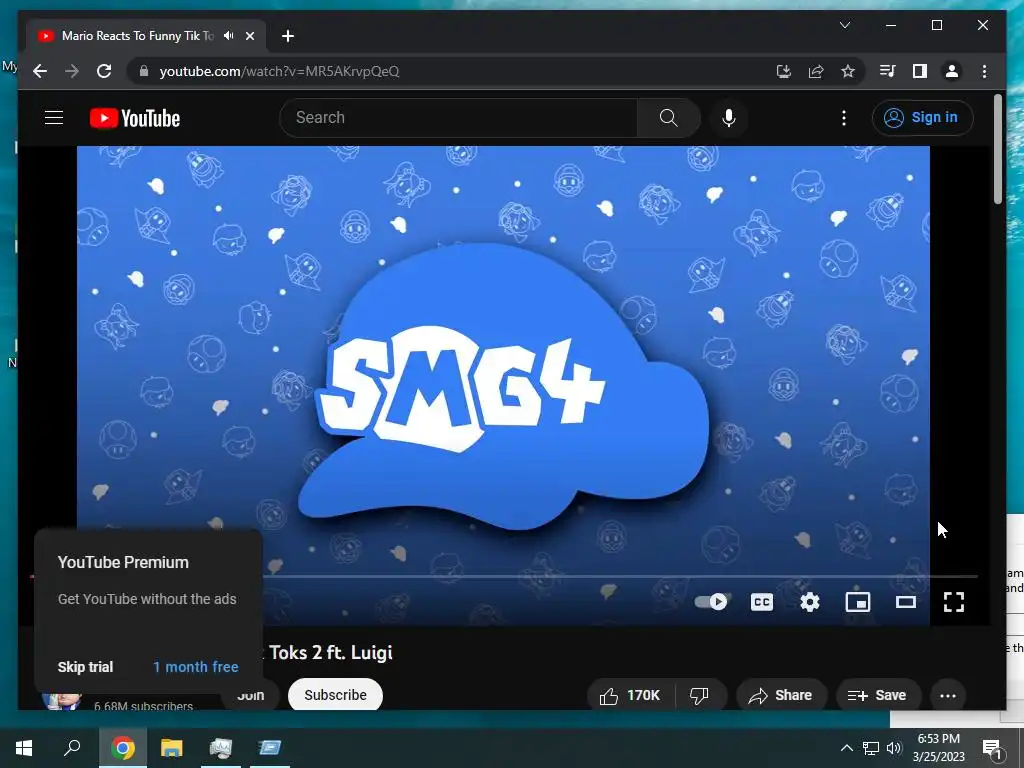This screenshot has height=768, width=1024.
Task: Open volume control in system tray
Action: coord(894,748)
